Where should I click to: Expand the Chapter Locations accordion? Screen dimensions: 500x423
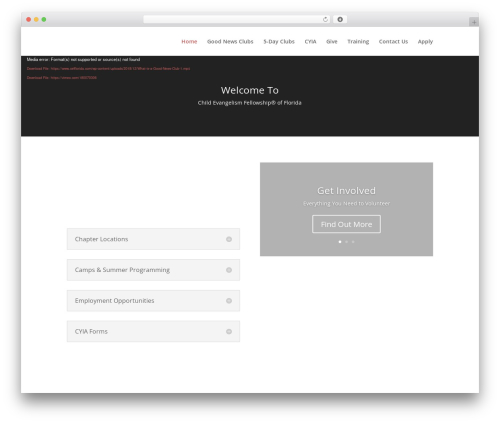(153, 239)
